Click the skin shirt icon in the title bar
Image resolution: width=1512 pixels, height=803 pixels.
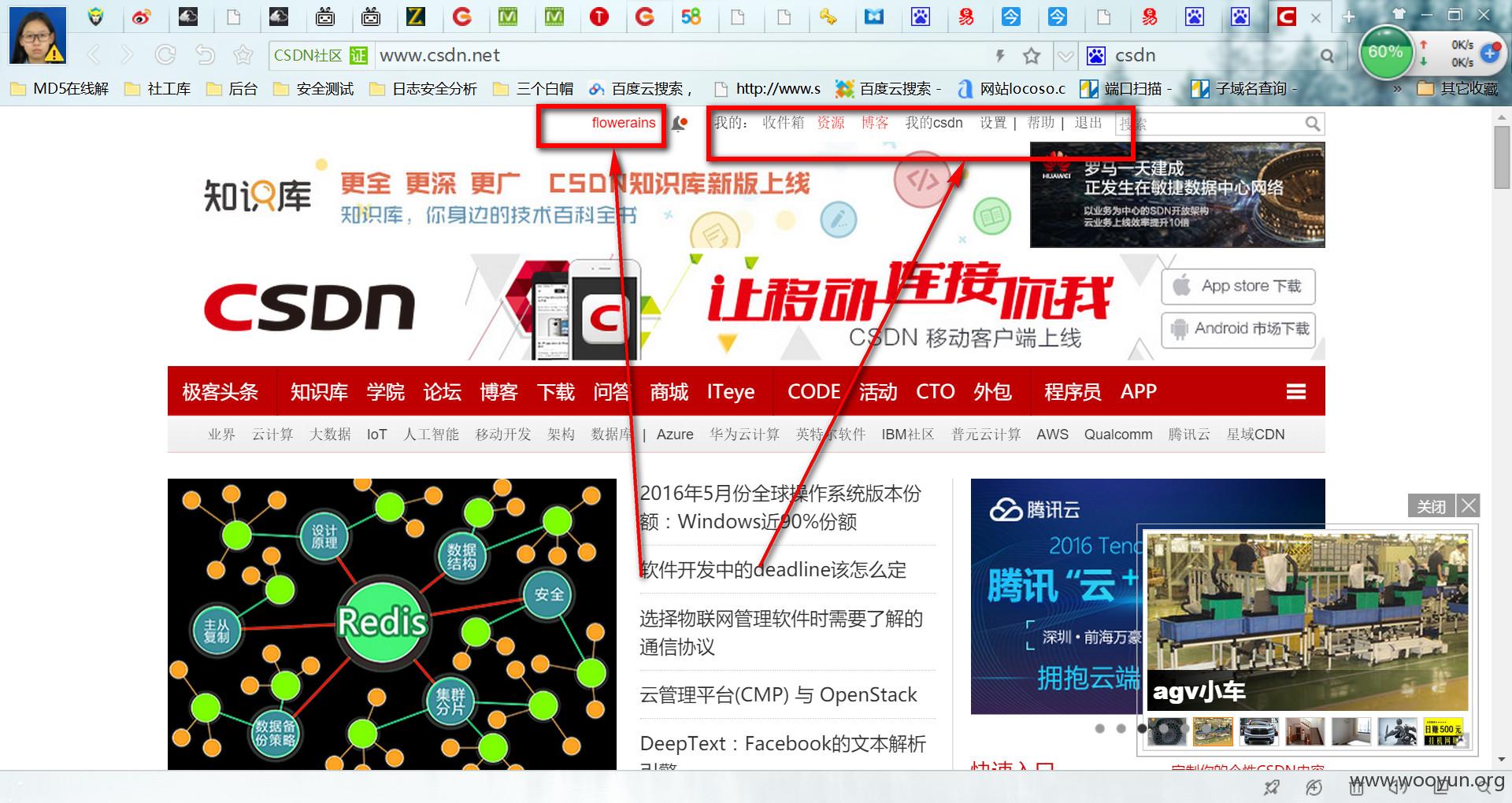click(1399, 13)
